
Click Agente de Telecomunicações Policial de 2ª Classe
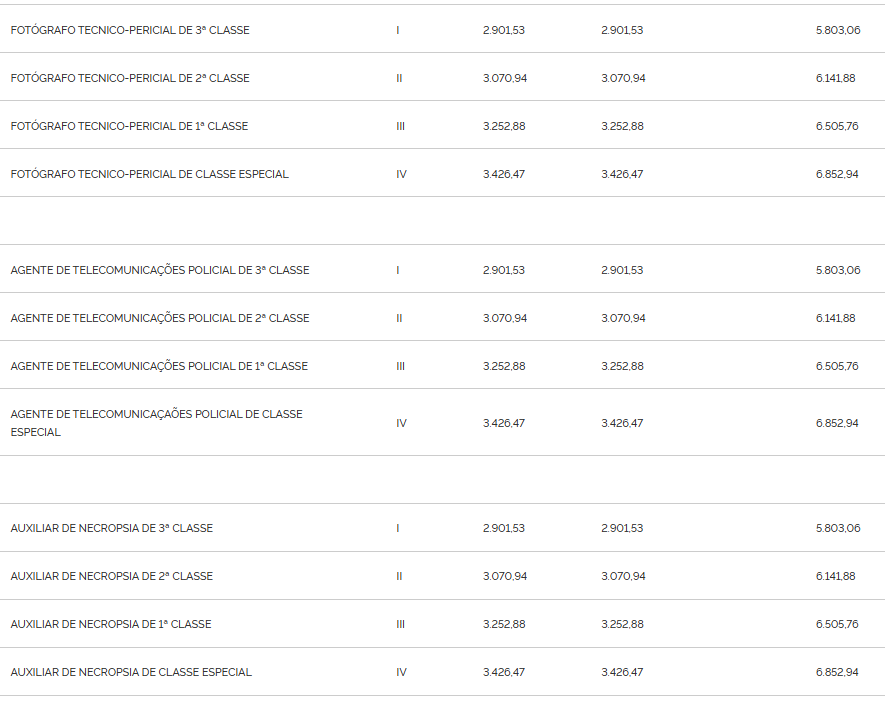160,318
